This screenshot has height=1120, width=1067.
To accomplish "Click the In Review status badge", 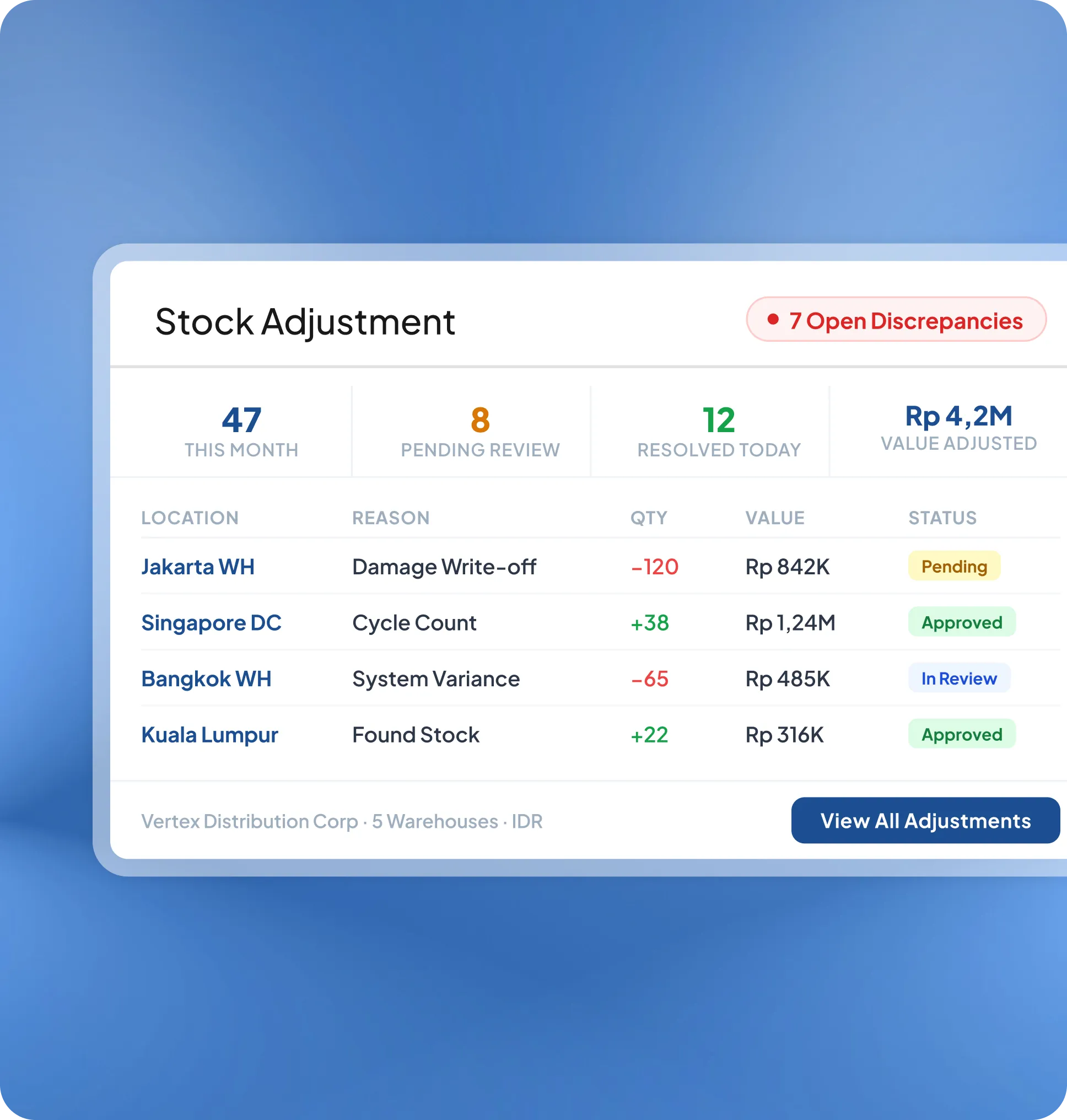I will (959, 678).
